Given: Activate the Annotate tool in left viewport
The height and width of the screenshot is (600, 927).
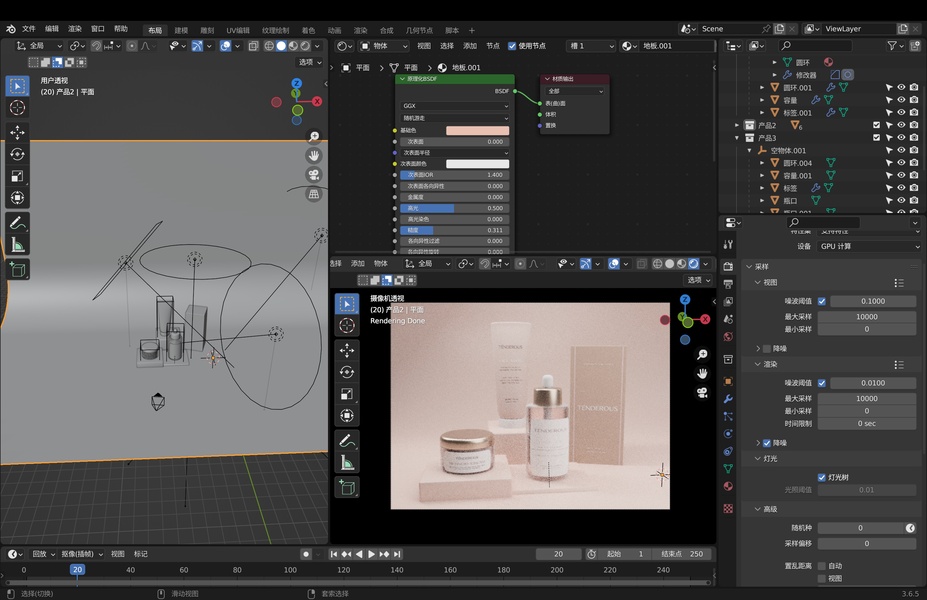Looking at the screenshot, I should 17,222.
